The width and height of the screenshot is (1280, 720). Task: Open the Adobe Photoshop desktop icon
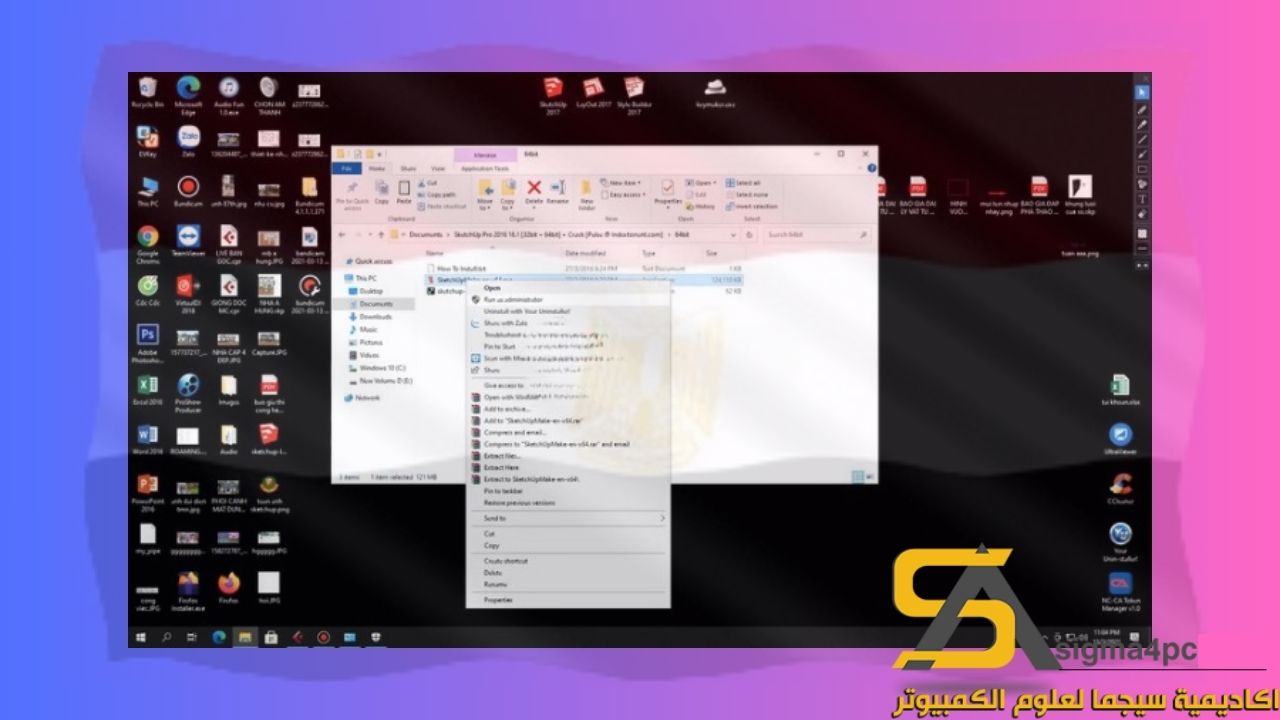click(x=148, y=343)
